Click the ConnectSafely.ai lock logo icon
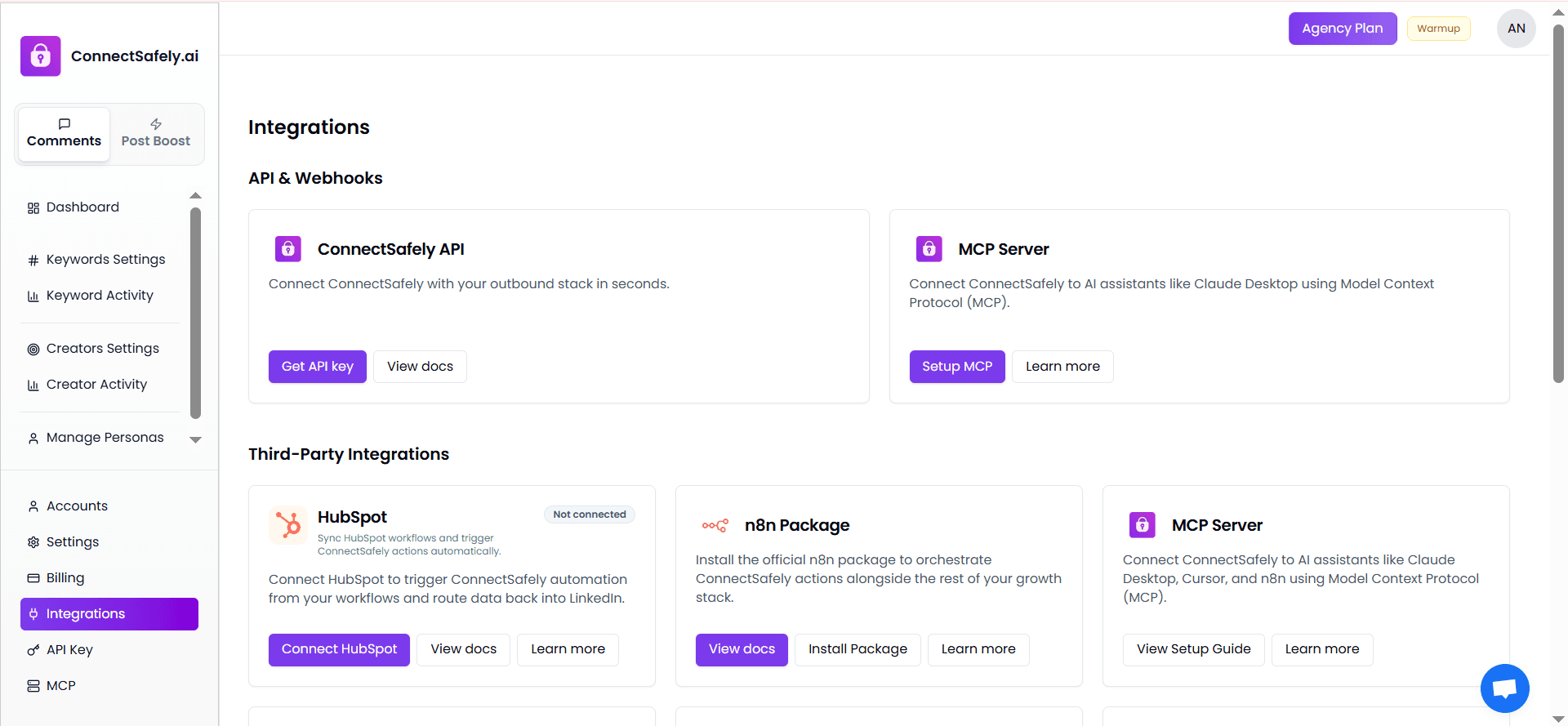1568x726 pixels. coord(41,56)
